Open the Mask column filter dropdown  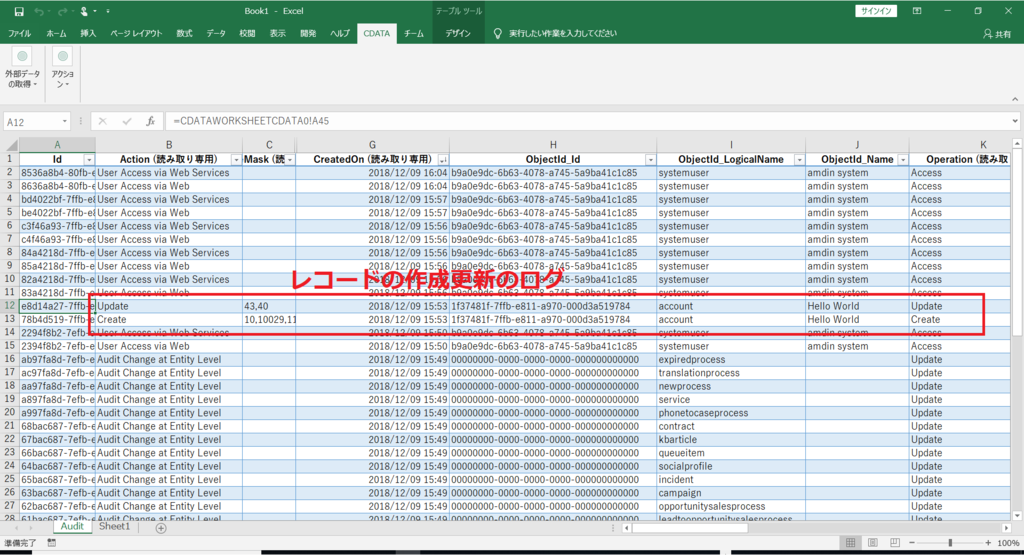click(290, 160)
